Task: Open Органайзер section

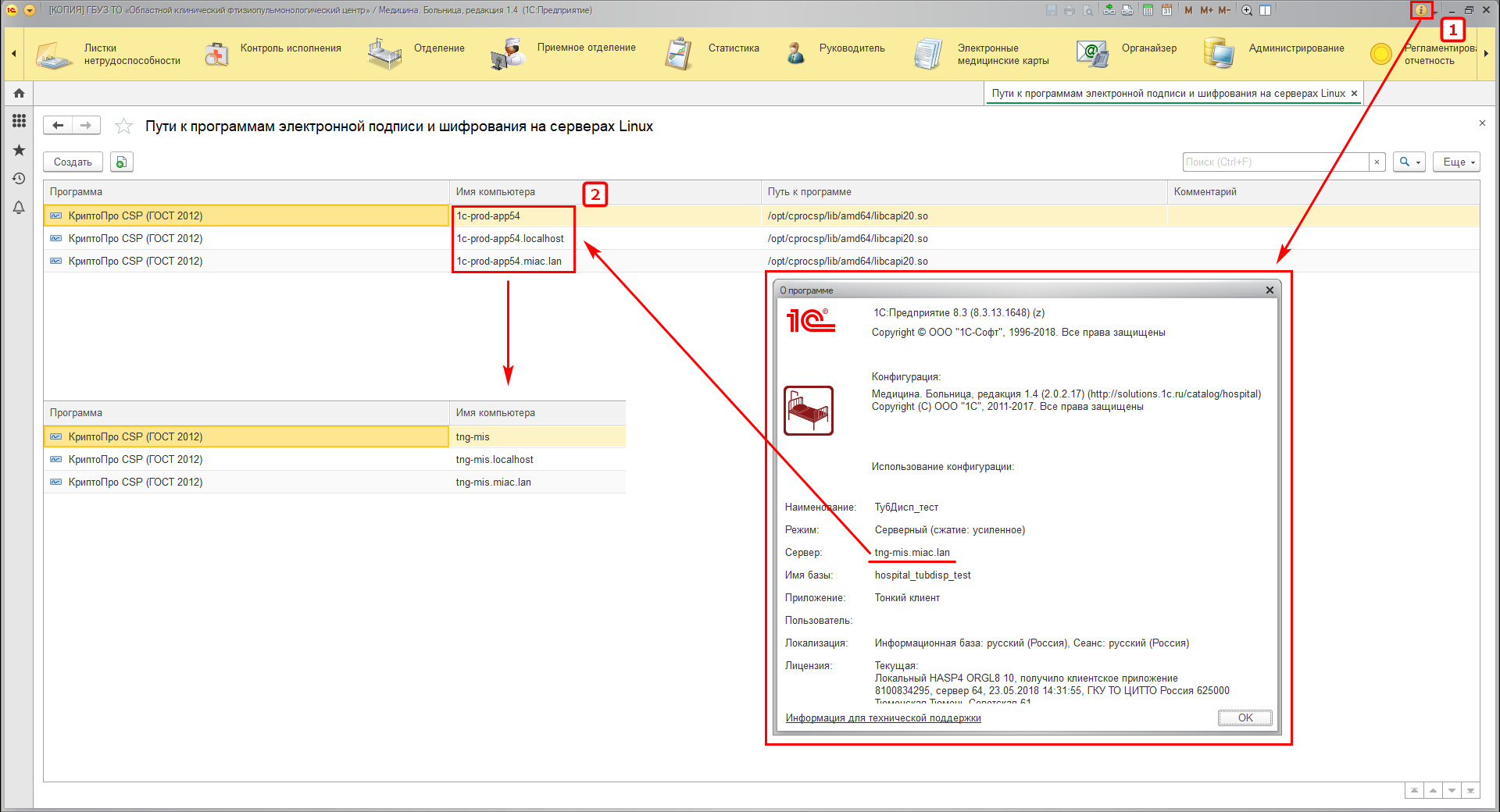Action: 1126,54
